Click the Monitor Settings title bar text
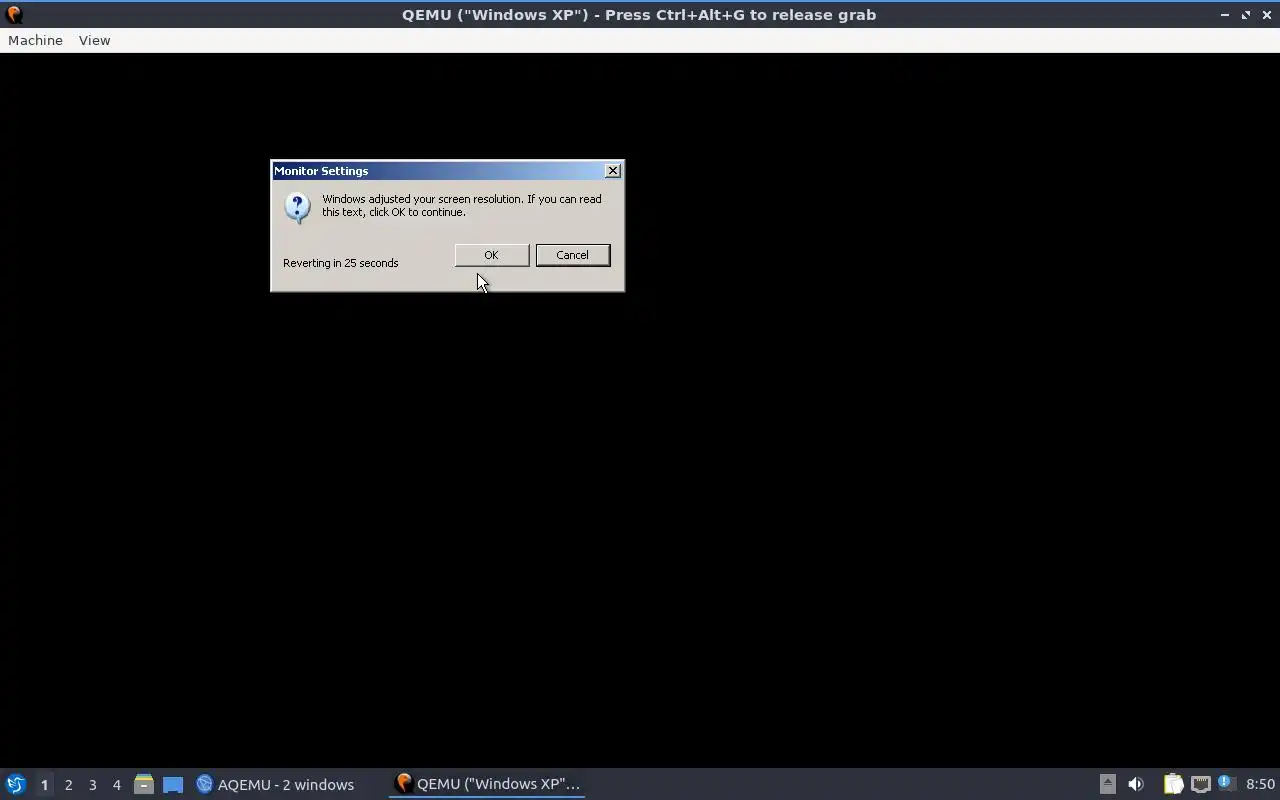Viewport: 1280px width, 800px height. [321, 171]
